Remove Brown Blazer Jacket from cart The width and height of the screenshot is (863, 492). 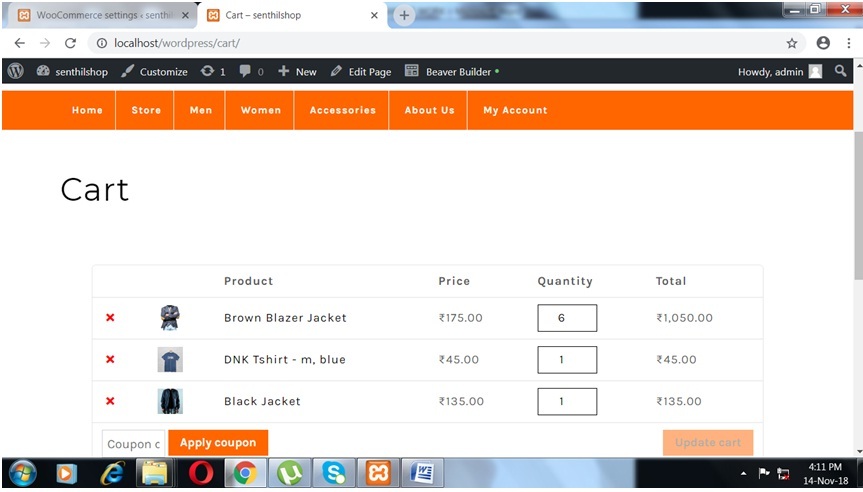point(110,318)
